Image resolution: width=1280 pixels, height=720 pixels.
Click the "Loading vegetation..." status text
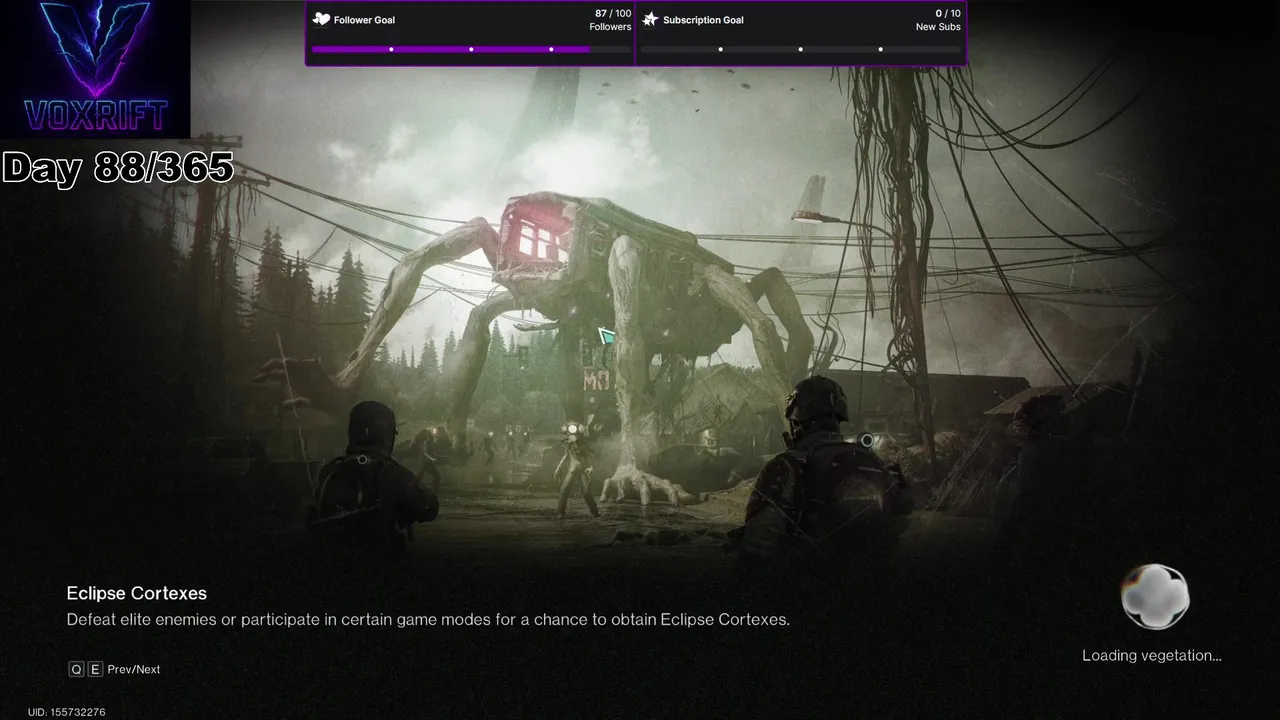[1152, 656]
